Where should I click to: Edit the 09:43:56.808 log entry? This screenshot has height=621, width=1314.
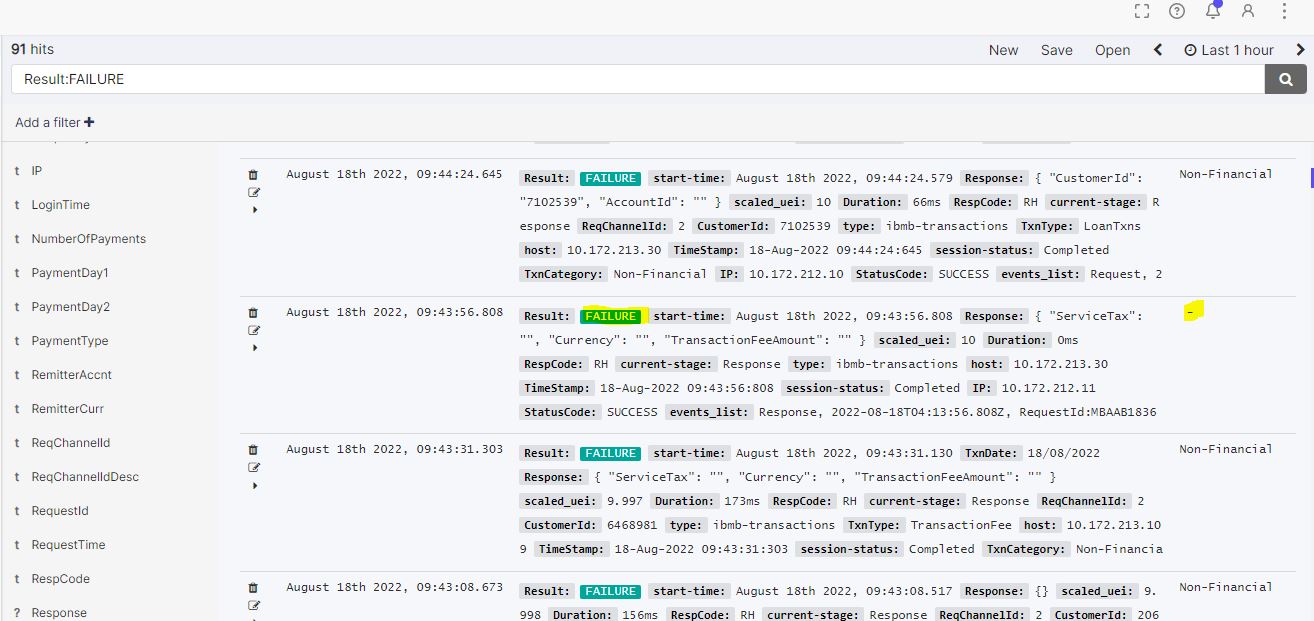(x=253, y=330)
